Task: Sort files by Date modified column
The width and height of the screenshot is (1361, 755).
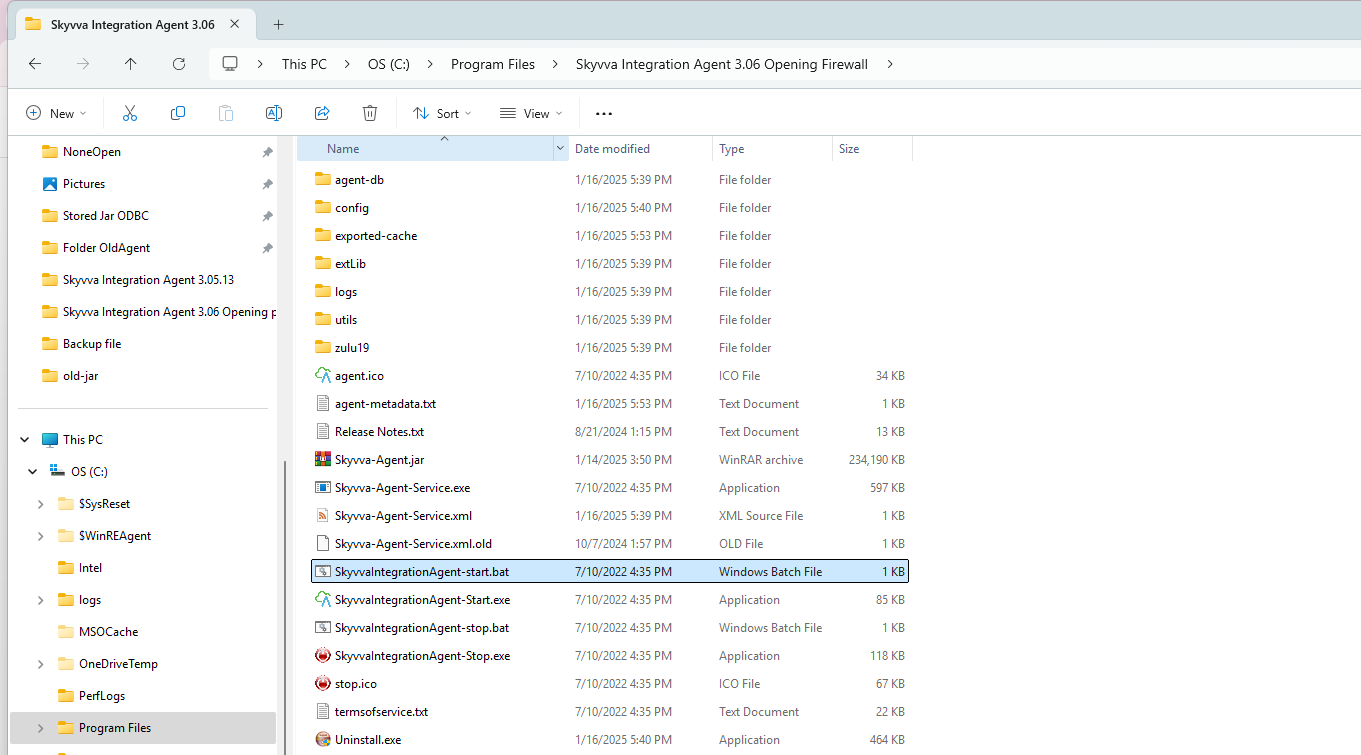Action: [612, 149]
